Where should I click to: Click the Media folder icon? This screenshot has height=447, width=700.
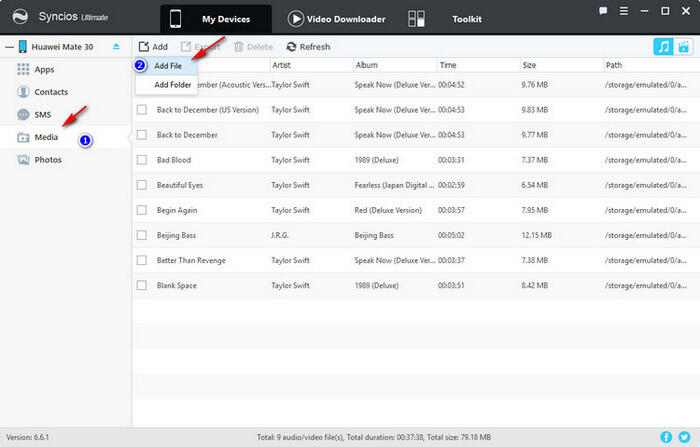tap(23, 138)
